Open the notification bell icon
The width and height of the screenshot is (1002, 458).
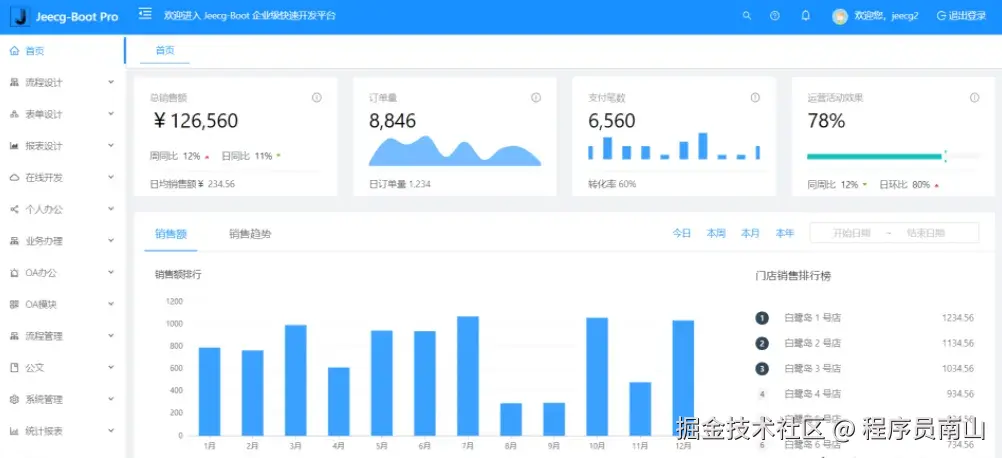click(x=805, y=16)
